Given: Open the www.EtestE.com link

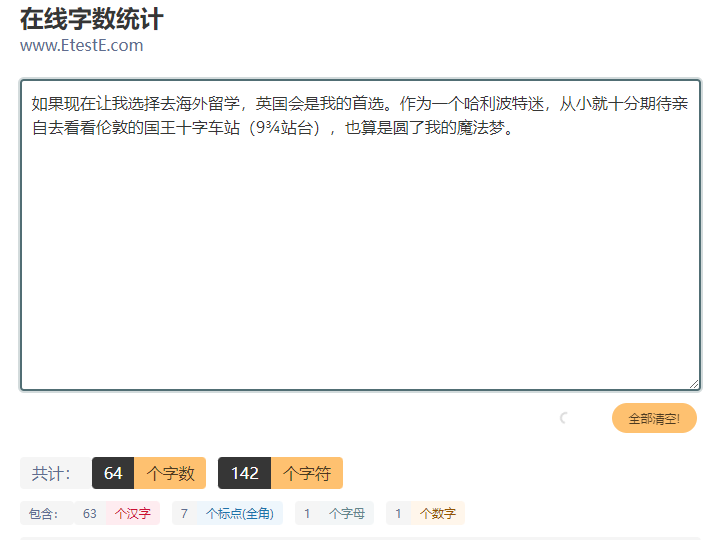Looking at the screenshot, I should pos(82,45).
